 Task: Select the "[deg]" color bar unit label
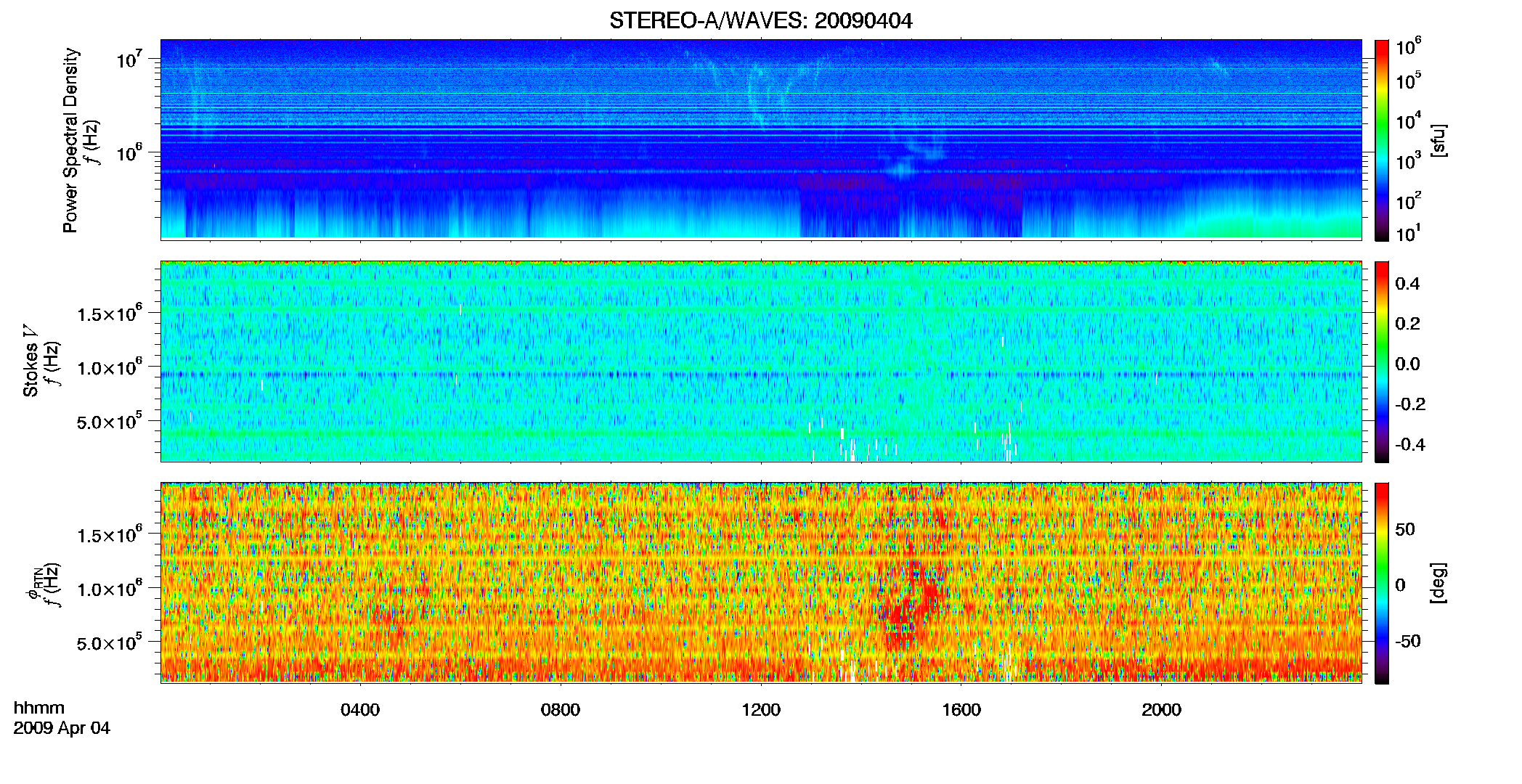[1438, 583]
